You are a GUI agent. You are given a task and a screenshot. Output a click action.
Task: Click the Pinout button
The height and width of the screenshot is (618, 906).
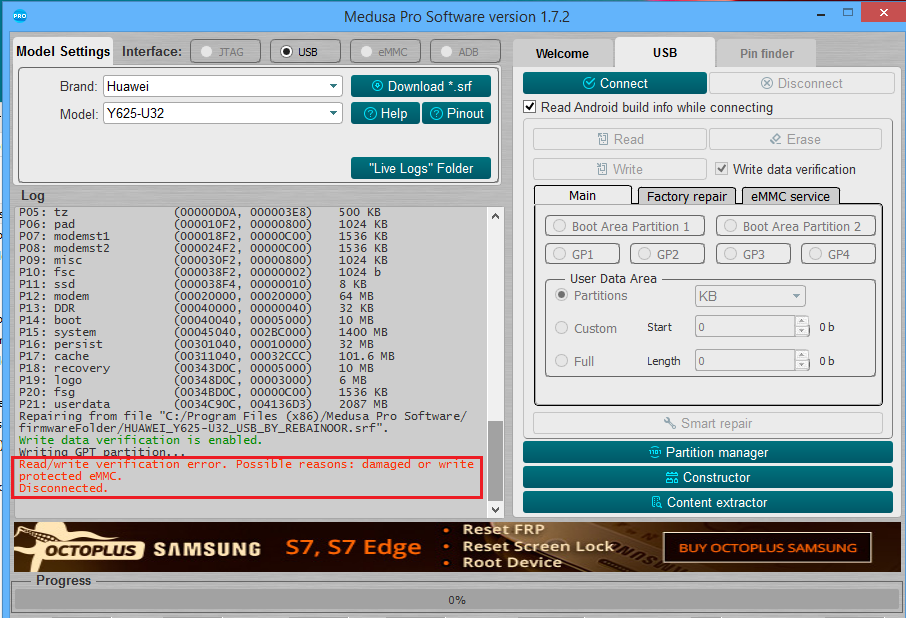456,113
